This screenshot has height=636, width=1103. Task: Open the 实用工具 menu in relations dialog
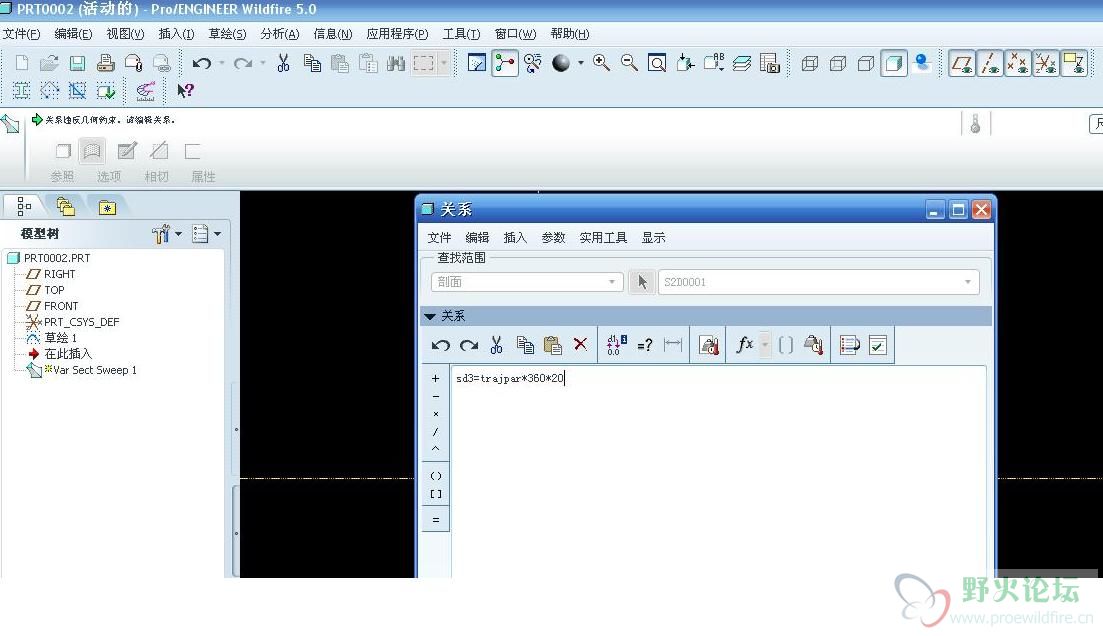(x=603, y=238)
